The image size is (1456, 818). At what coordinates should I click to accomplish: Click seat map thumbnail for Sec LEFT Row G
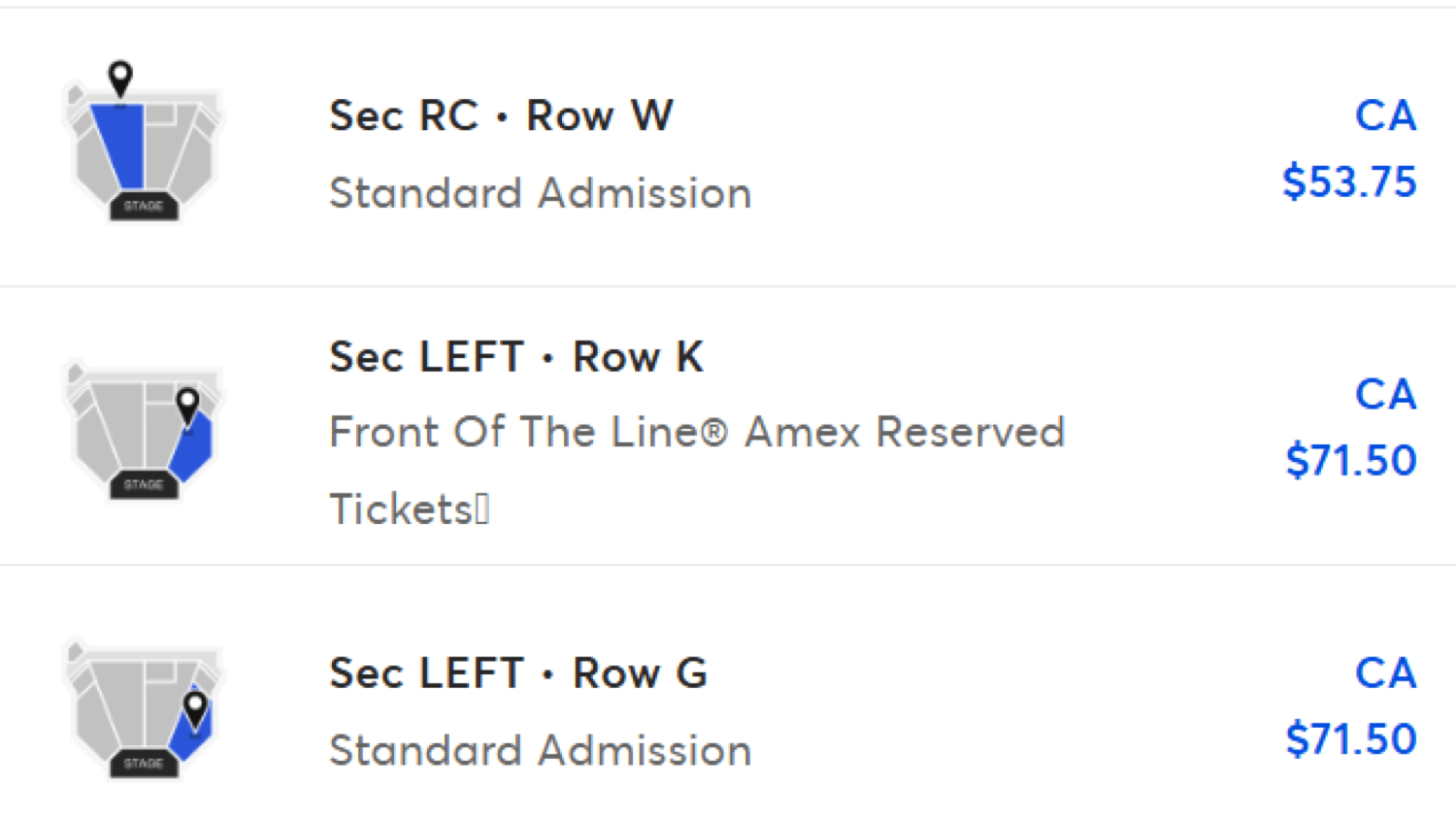144,708
